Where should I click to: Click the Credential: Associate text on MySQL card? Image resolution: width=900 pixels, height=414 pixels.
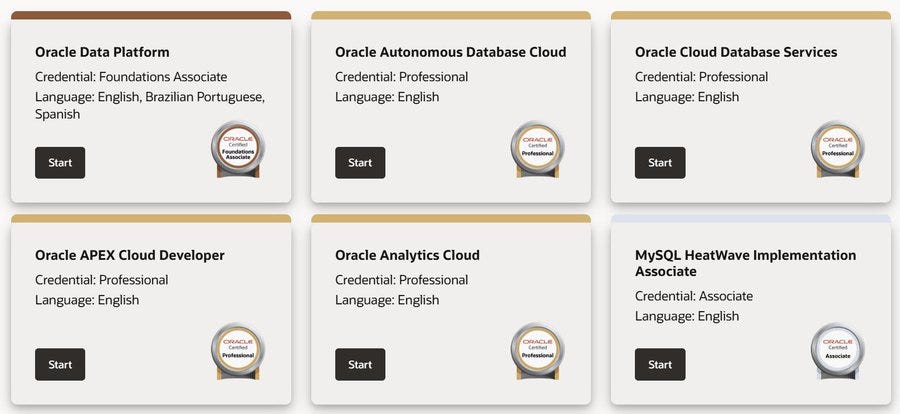click(x=694, y=296)
